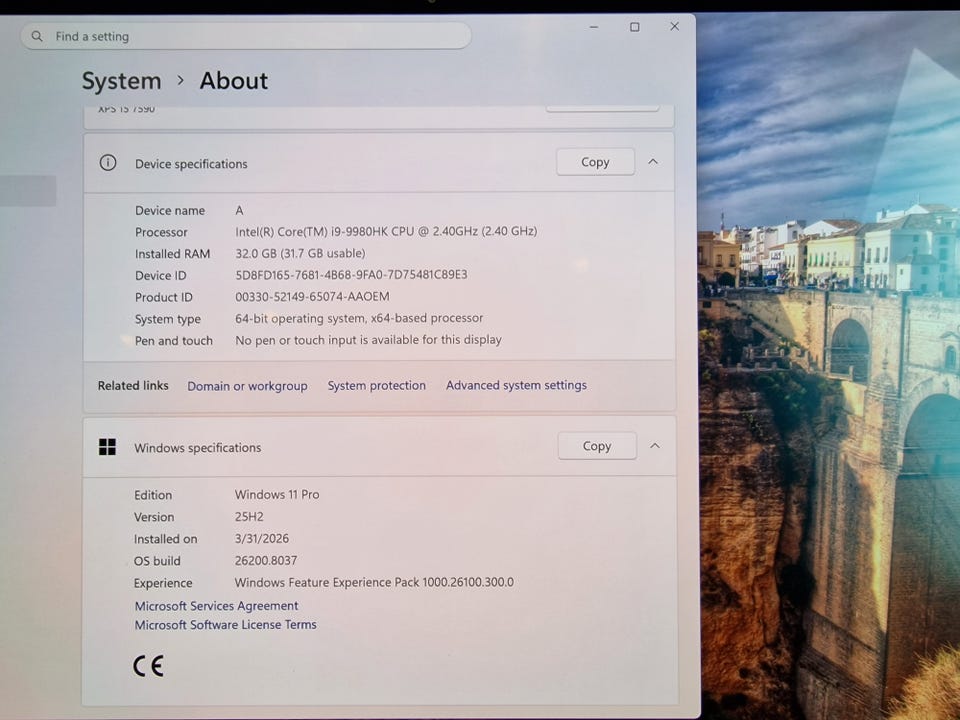Screen dimensions: 960x720
Task: Open Microsoft Services Agreement link
Action: pos(217,606)
